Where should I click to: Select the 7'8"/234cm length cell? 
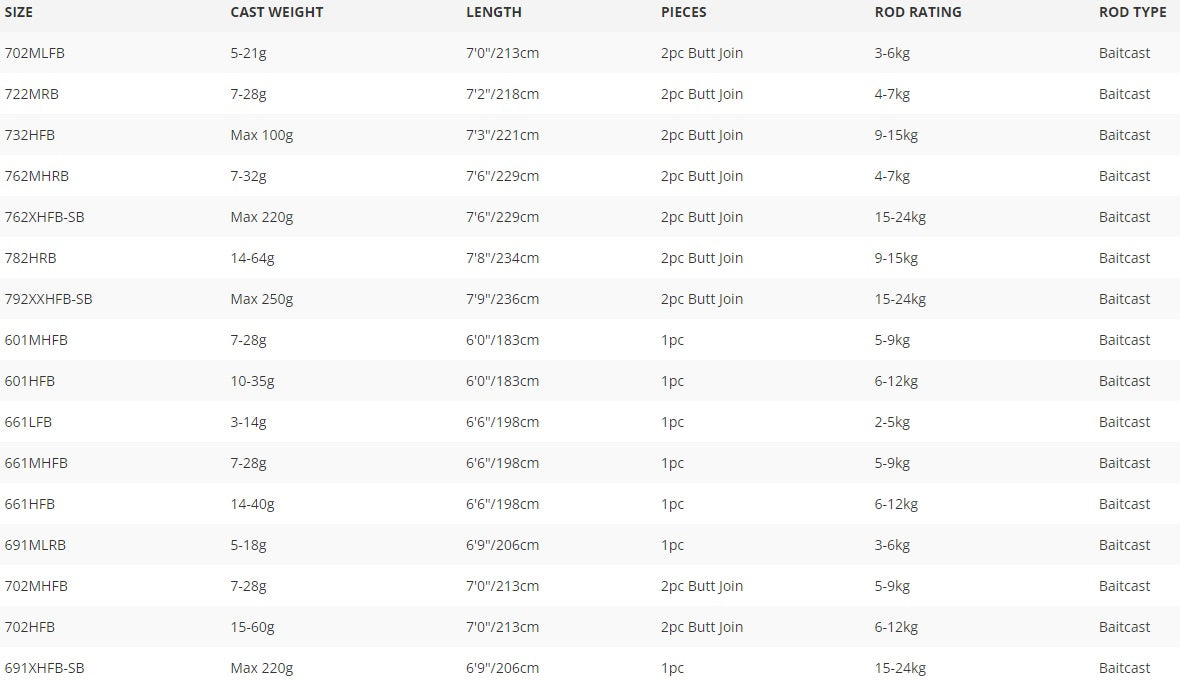point(503,258)
